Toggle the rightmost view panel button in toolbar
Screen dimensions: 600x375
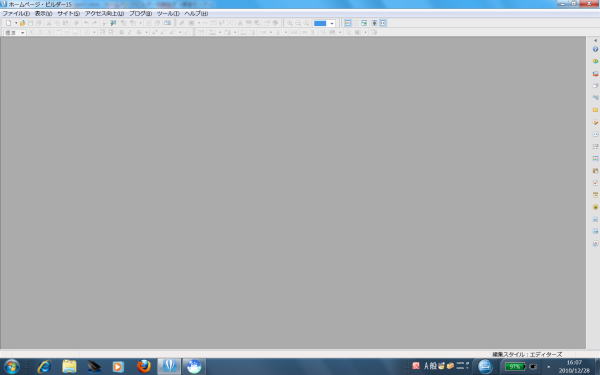tap(383, 23)
